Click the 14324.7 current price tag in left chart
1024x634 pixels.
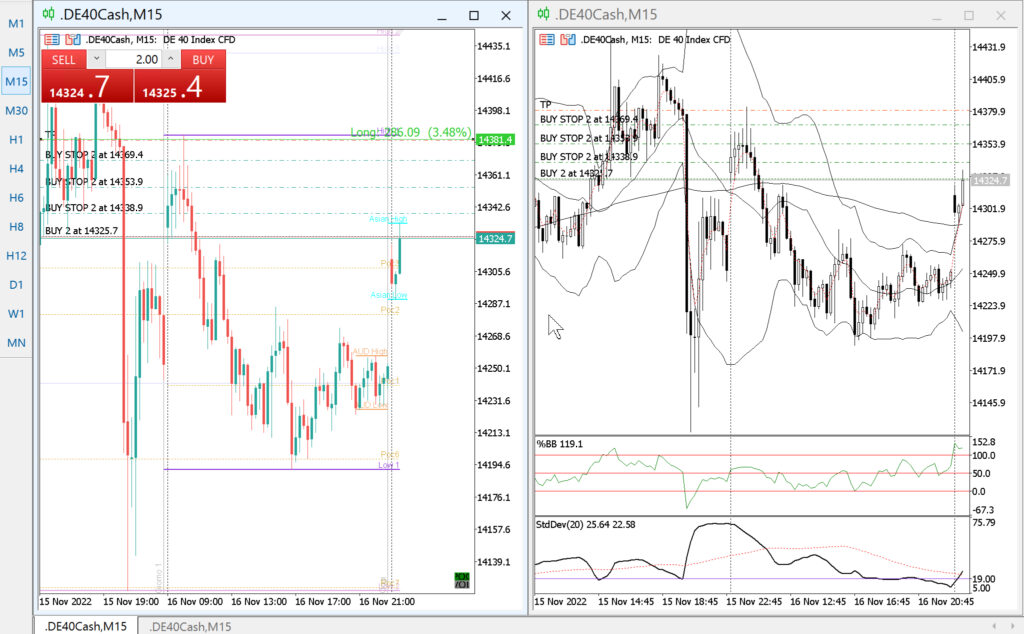click(x=495, y=238)
